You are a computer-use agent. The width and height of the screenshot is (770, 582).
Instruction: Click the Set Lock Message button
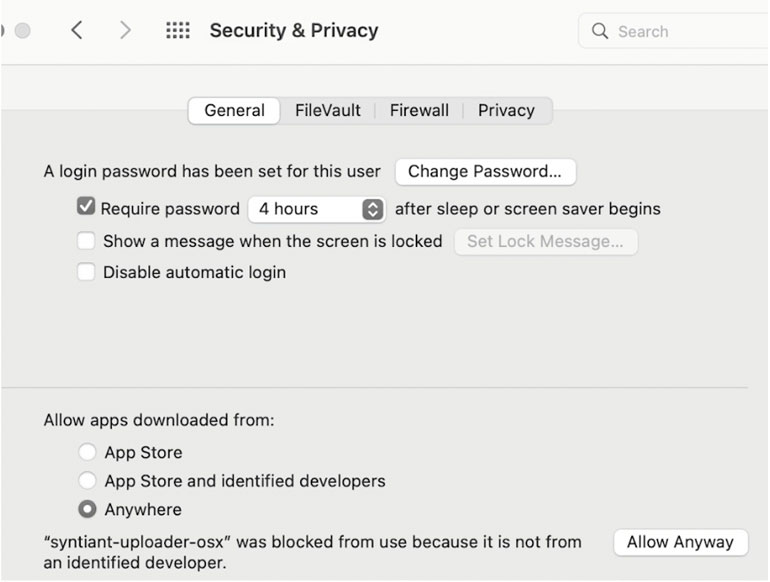(x=545, y=241)
